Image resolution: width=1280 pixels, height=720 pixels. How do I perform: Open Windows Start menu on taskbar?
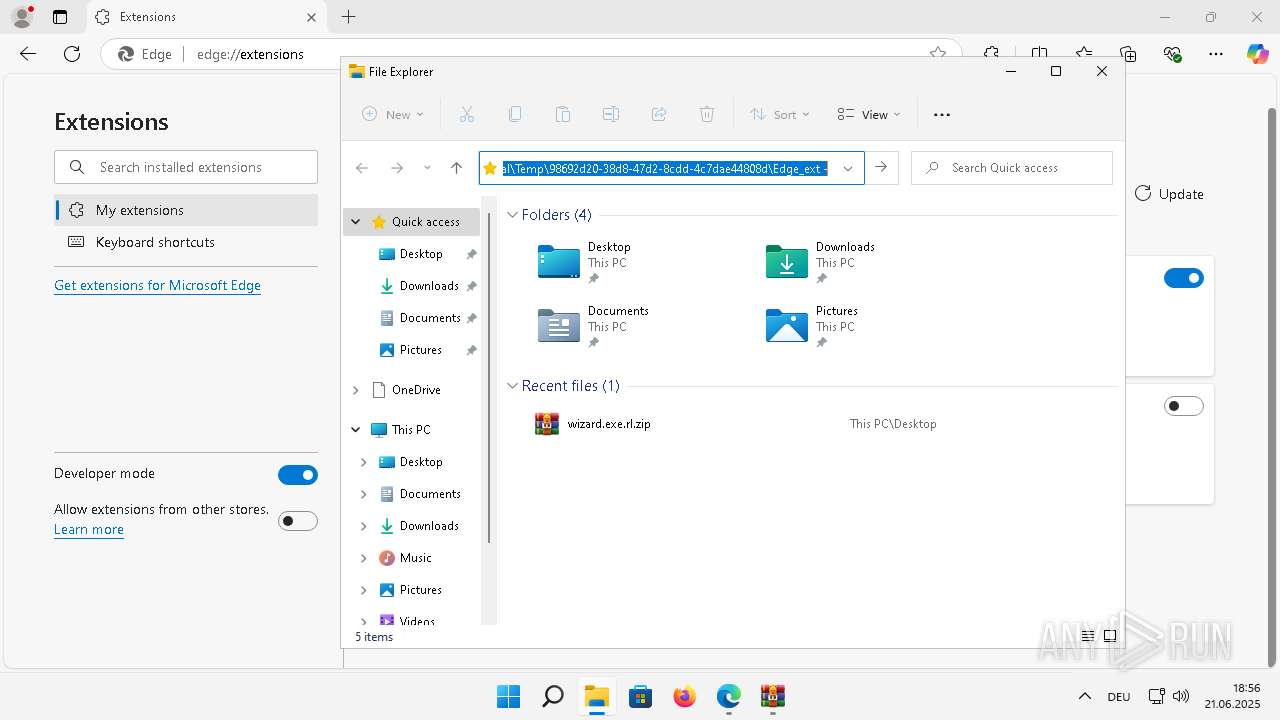coord(508,696)
